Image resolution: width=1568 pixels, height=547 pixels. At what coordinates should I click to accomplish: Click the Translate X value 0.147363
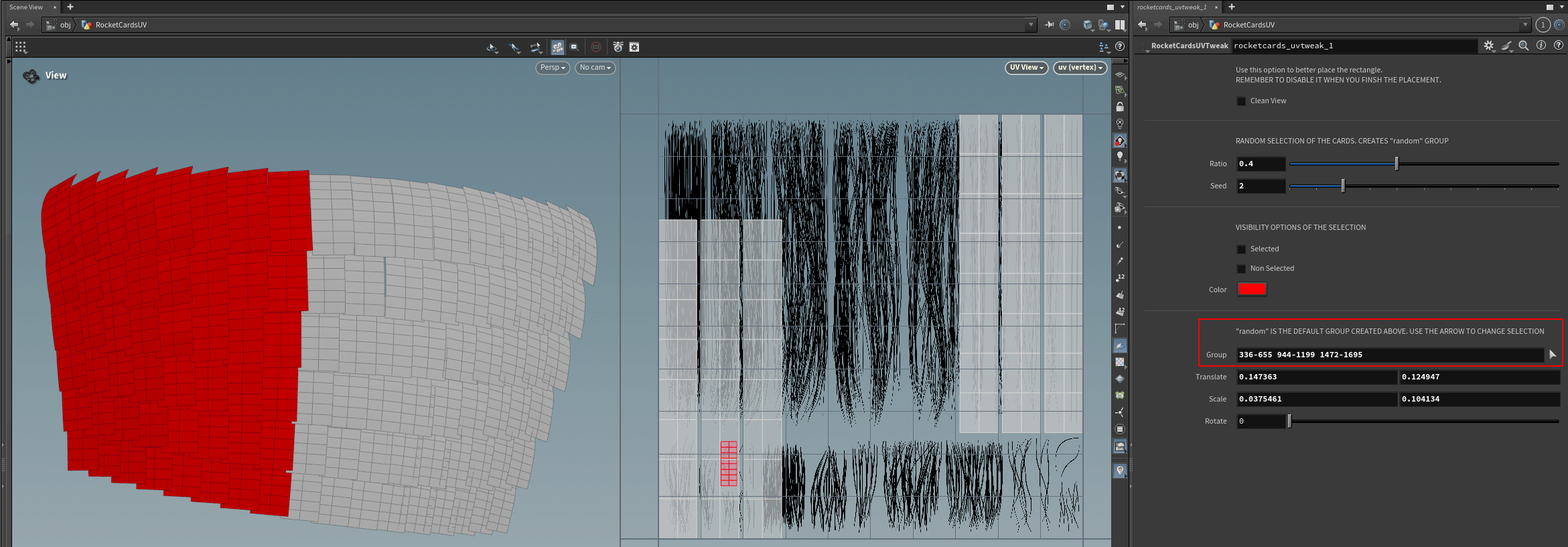point(1316,377)
